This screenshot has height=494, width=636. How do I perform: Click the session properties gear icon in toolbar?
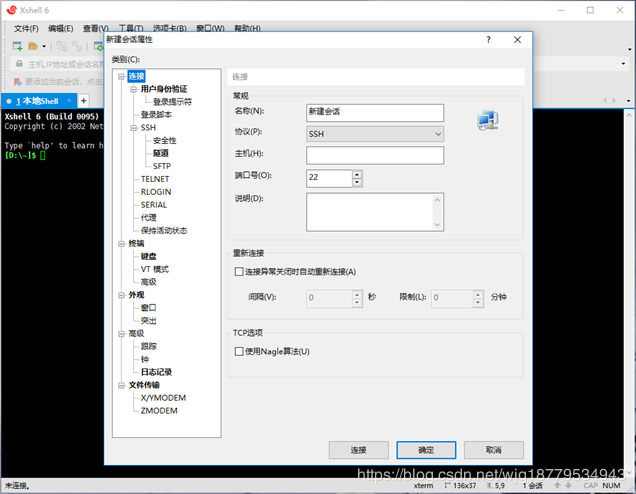tap(99, 46)
